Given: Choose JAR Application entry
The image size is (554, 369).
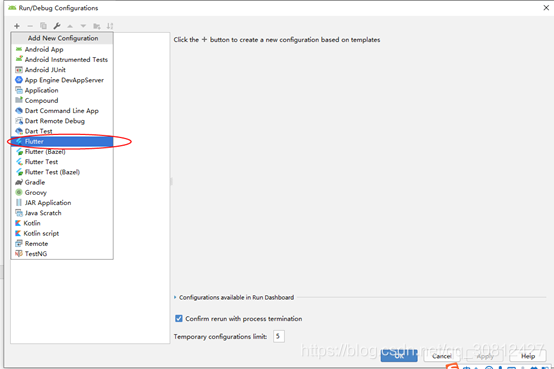Looking at the screenshot, I should [62, 203].
